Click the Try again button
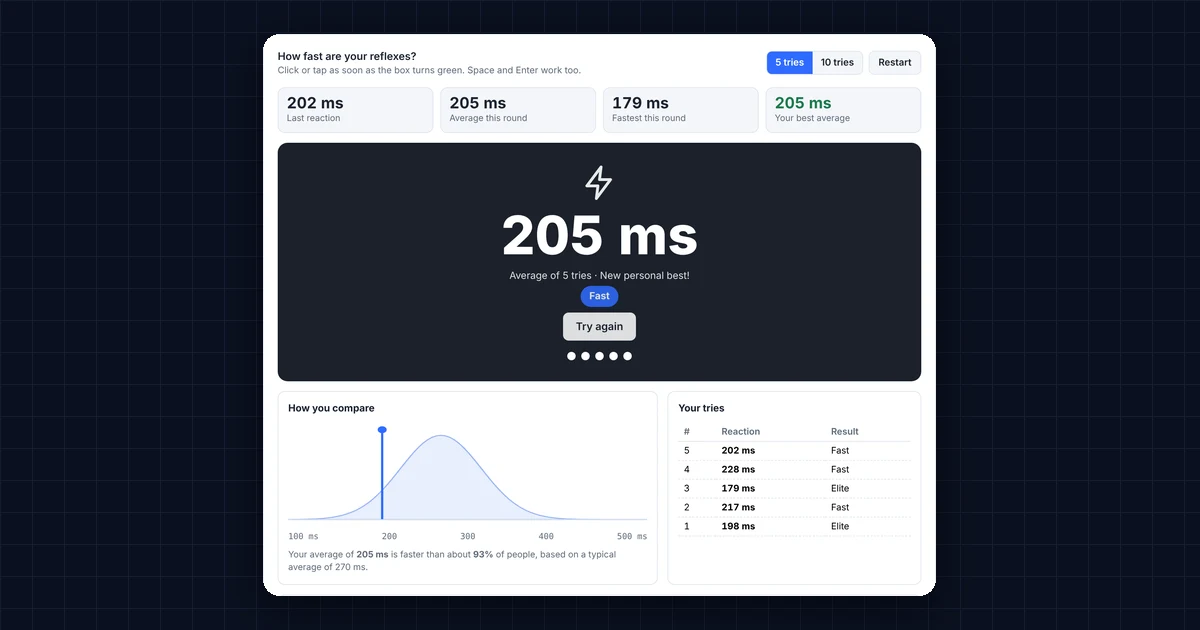Screen dimensions: 1200x630 pyautogui.click(x=599, y=327)
